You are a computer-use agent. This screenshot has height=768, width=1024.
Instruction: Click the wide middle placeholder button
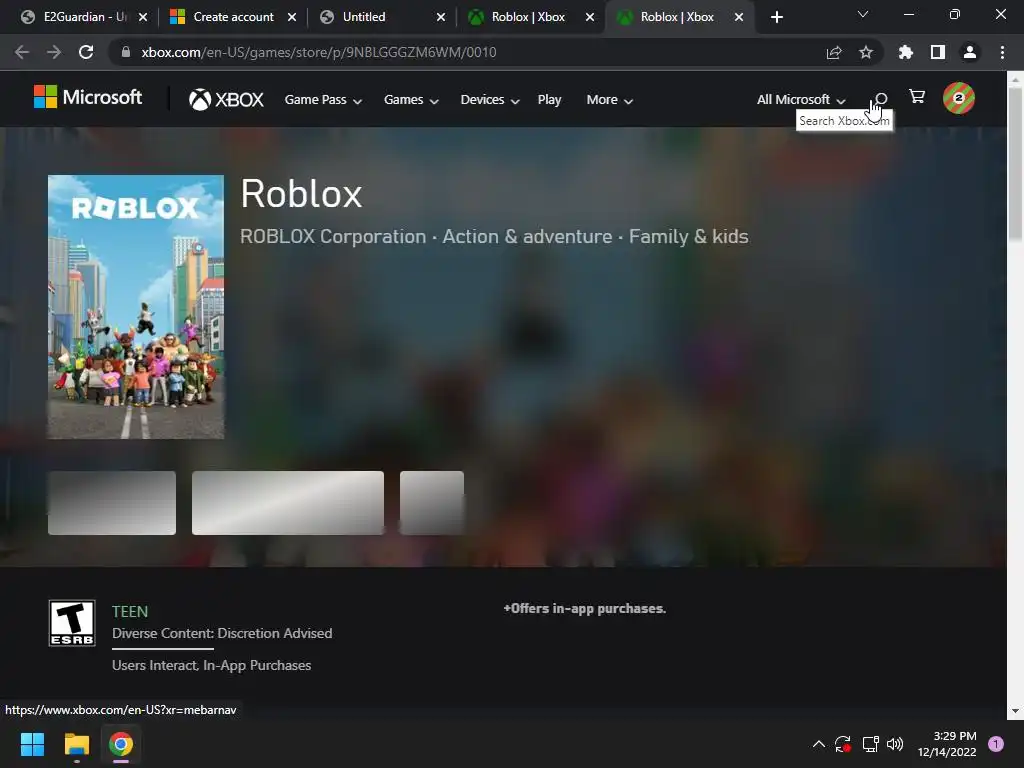pyautogui.click(x=288, y=503)
